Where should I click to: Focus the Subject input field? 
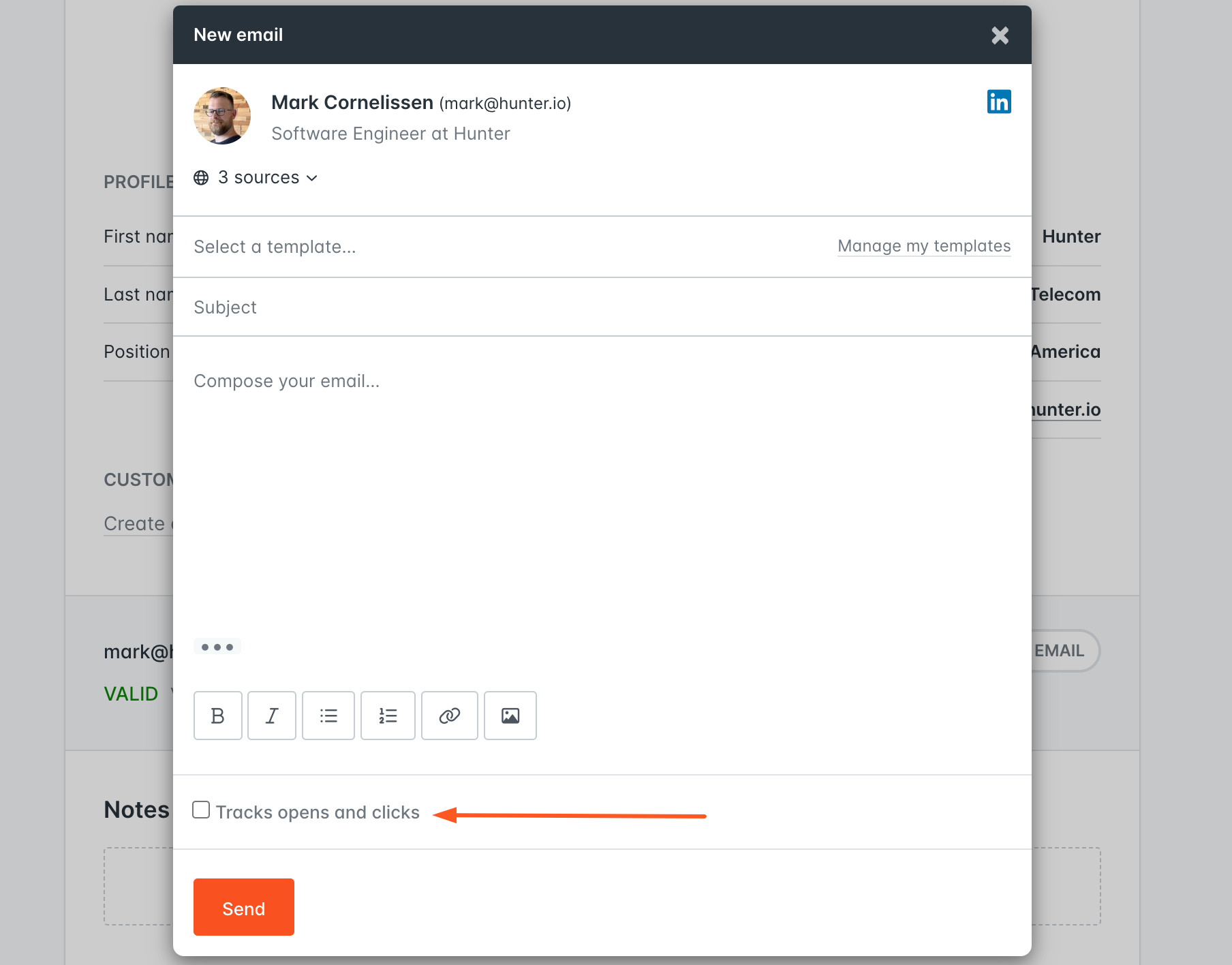click(x=602, y=307)
